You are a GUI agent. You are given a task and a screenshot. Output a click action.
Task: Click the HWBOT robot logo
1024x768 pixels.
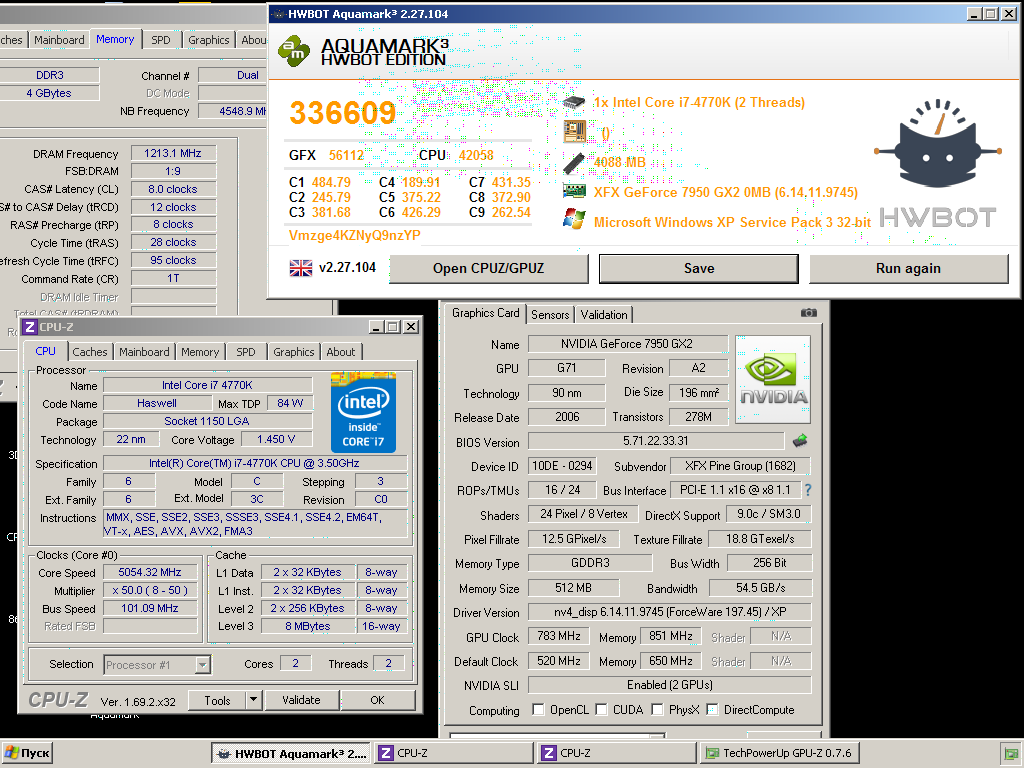tap(938, 145)
